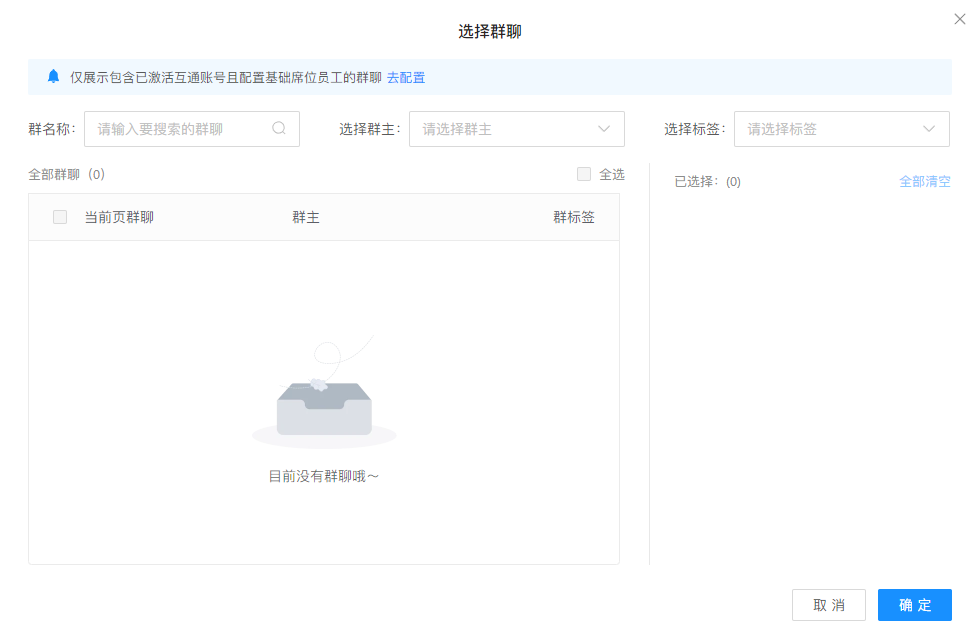Screen dimensions: 979x639
Task: Click the 已选择 (0) counter label
Action: tap(707, 181)
